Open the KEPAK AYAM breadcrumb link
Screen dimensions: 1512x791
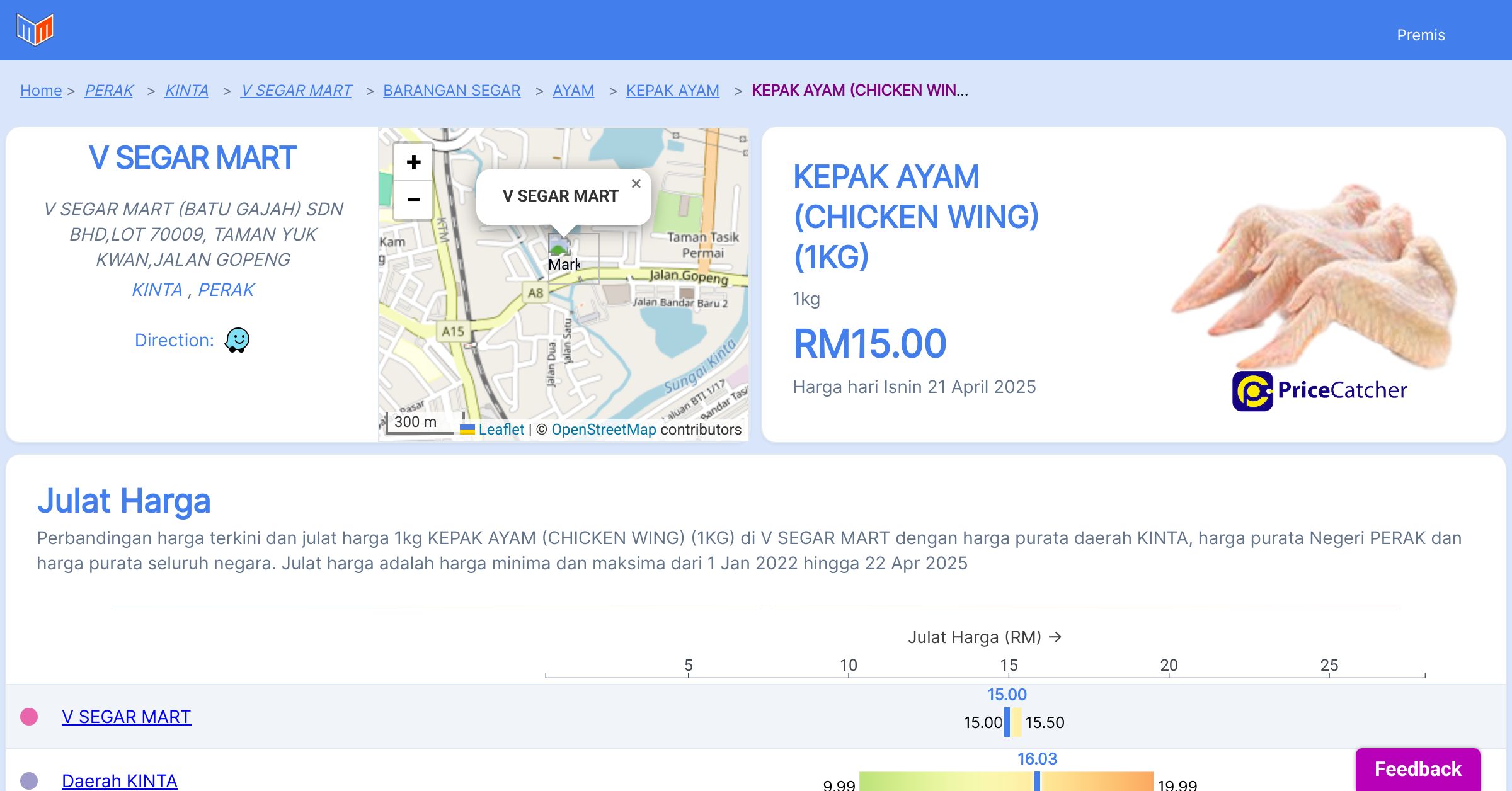pos(672,91)
